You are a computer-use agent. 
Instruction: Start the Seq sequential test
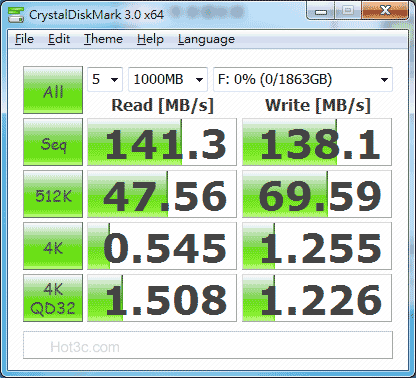53,142
